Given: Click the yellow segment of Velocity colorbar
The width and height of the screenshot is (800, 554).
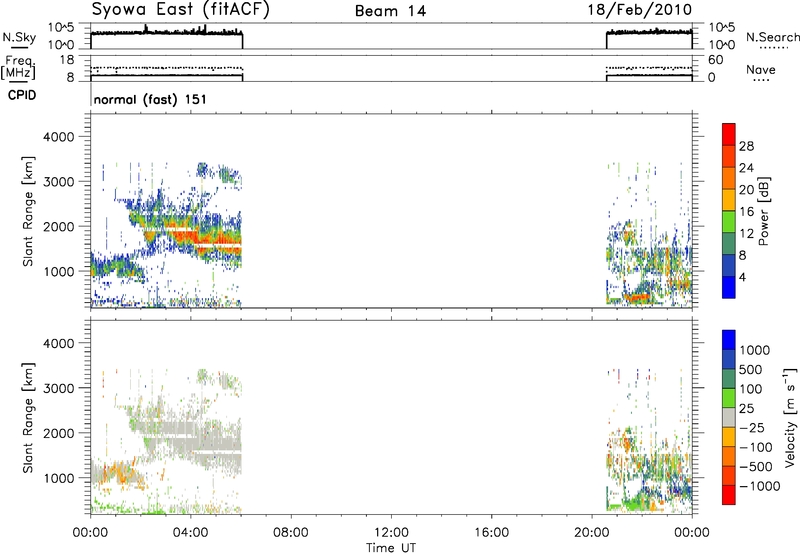Looking at the screenshot, I should (729, 437).
